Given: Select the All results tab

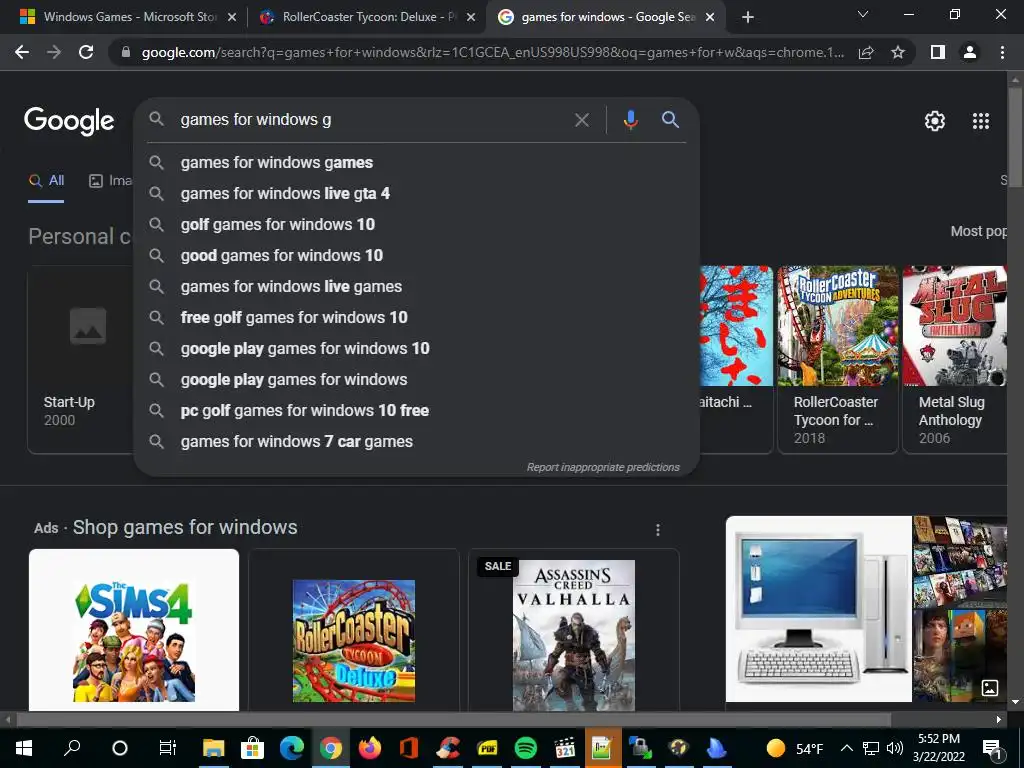Looking at the screenshot, I should pyautogui.click(x=46, y=181).
